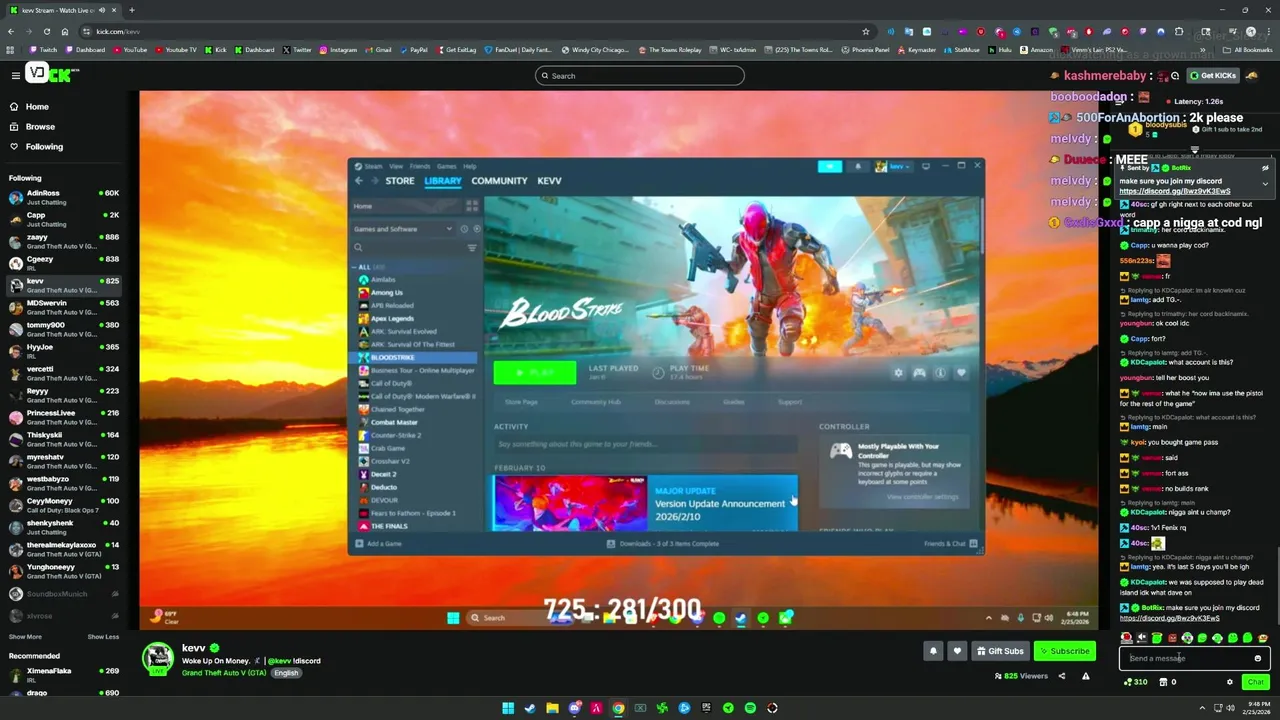The width and height of the screenshot is (1280, 720).
Task: Select Steam LIBRARY tab in stream
Action: 443,181
